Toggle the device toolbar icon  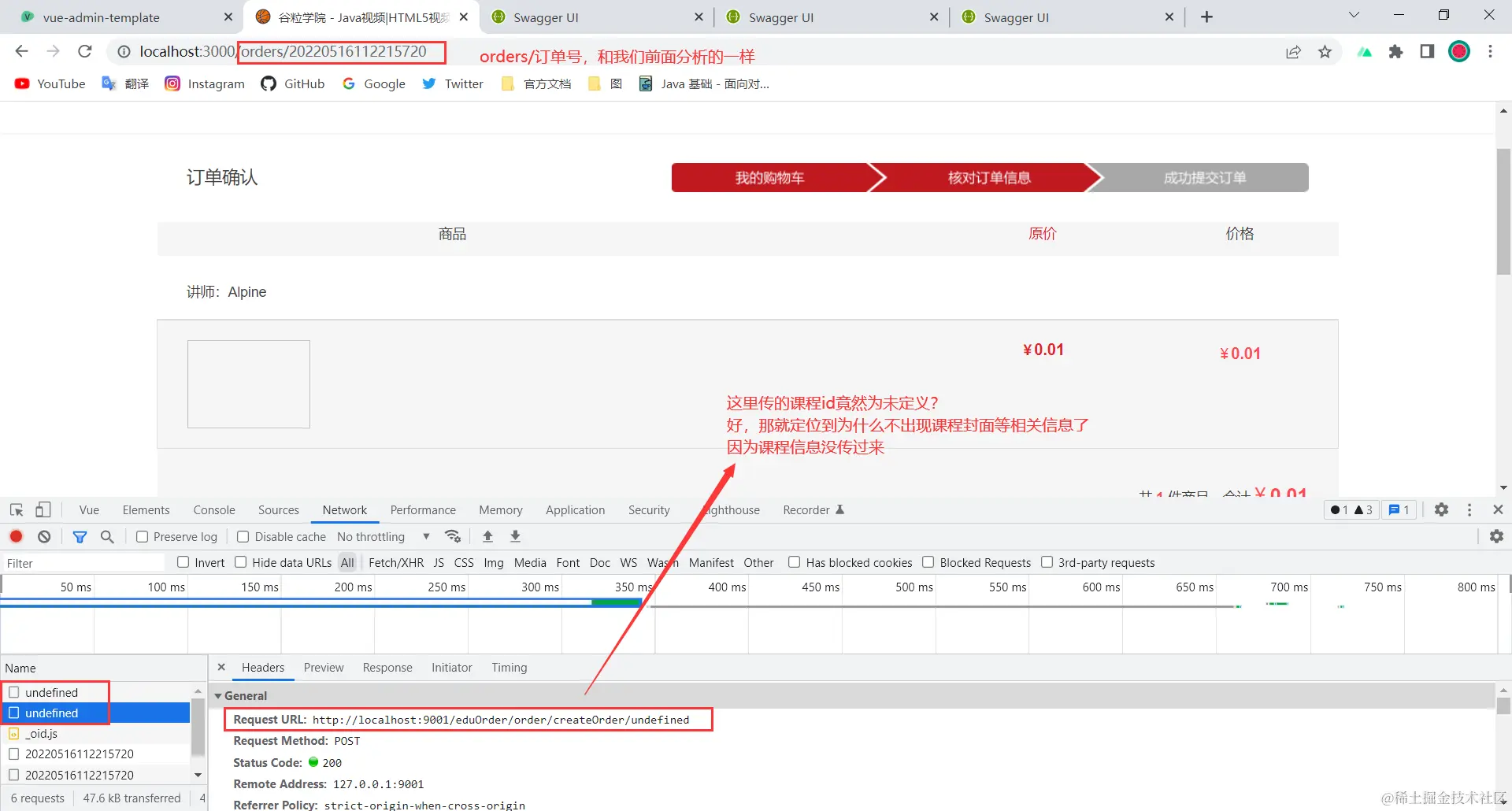pos(43,510)
